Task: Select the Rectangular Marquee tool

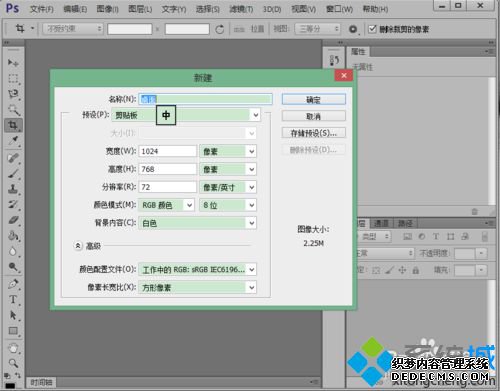Action: tap(13, 79)
